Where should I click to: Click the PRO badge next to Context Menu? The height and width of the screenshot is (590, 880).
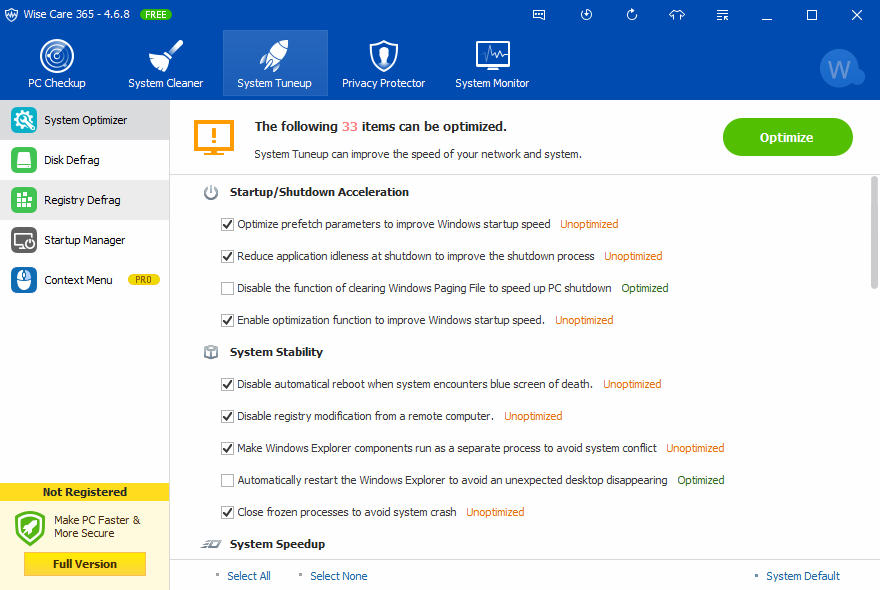pyautogui.click(x=144, y=280)
